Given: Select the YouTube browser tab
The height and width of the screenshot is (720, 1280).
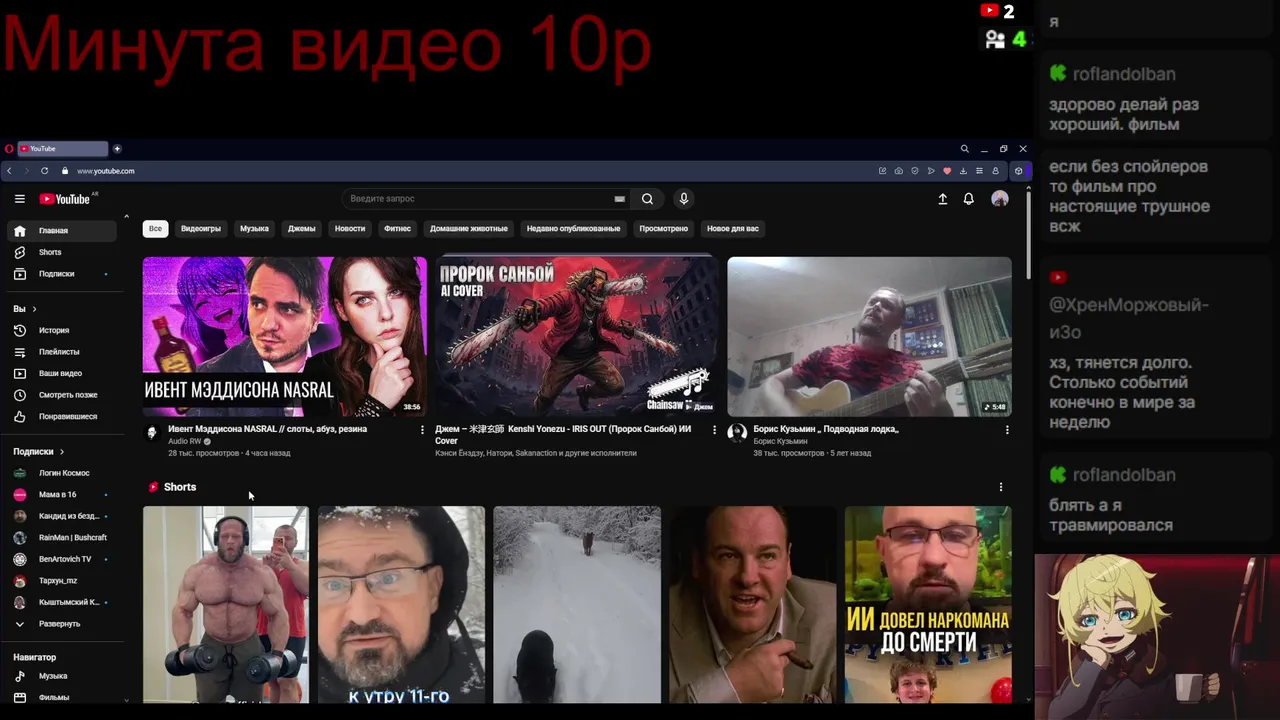Looking at the screenshot, I should [x=62, y=149].
